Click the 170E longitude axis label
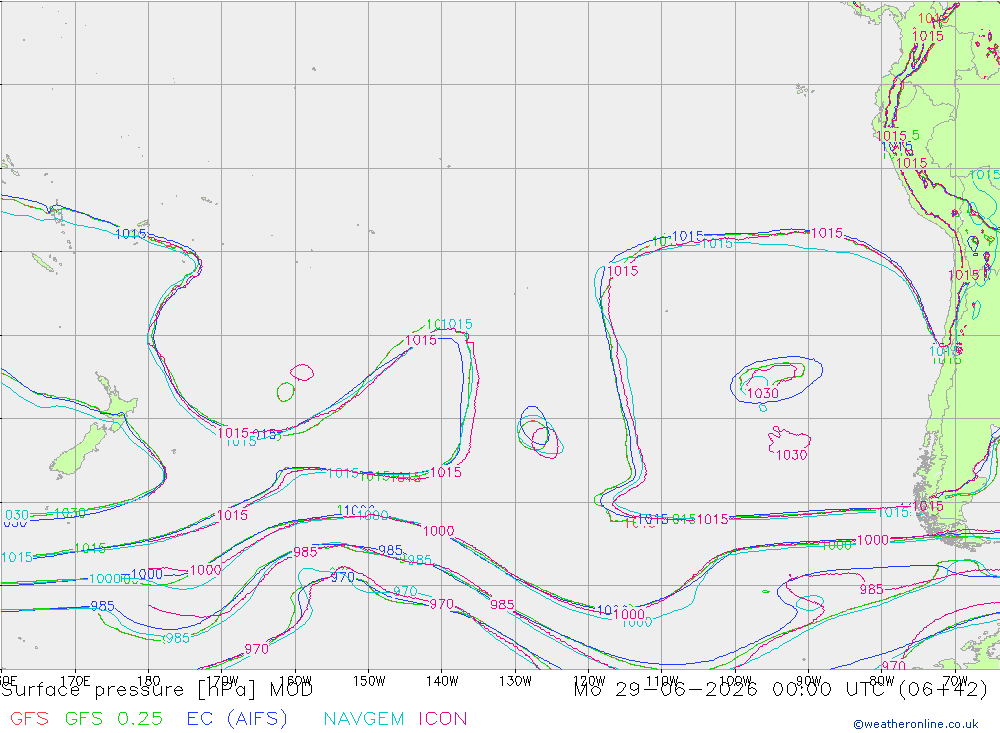 pyautogui.click(x=75, y=681)
